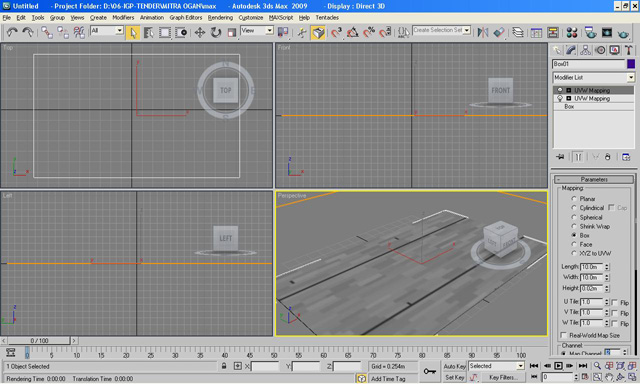This screenshot has width=640, height=384.
Task: Switch to the Display panel tab
Action: pyautogui.click(x=614, y=50)
